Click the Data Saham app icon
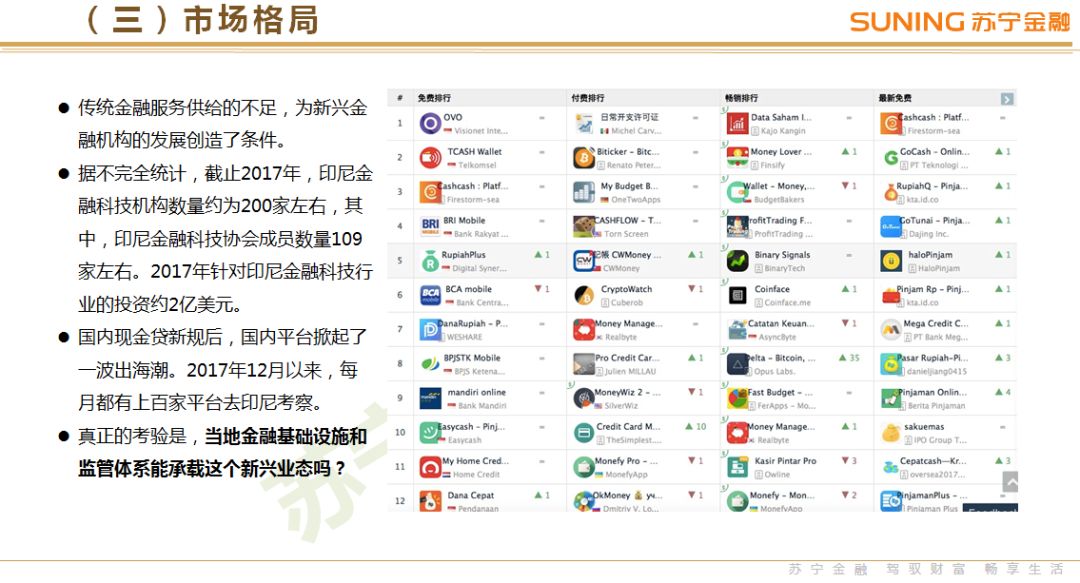Viewport: 1080px width, 583px height. pyautogui.click(x=738, y=123)
